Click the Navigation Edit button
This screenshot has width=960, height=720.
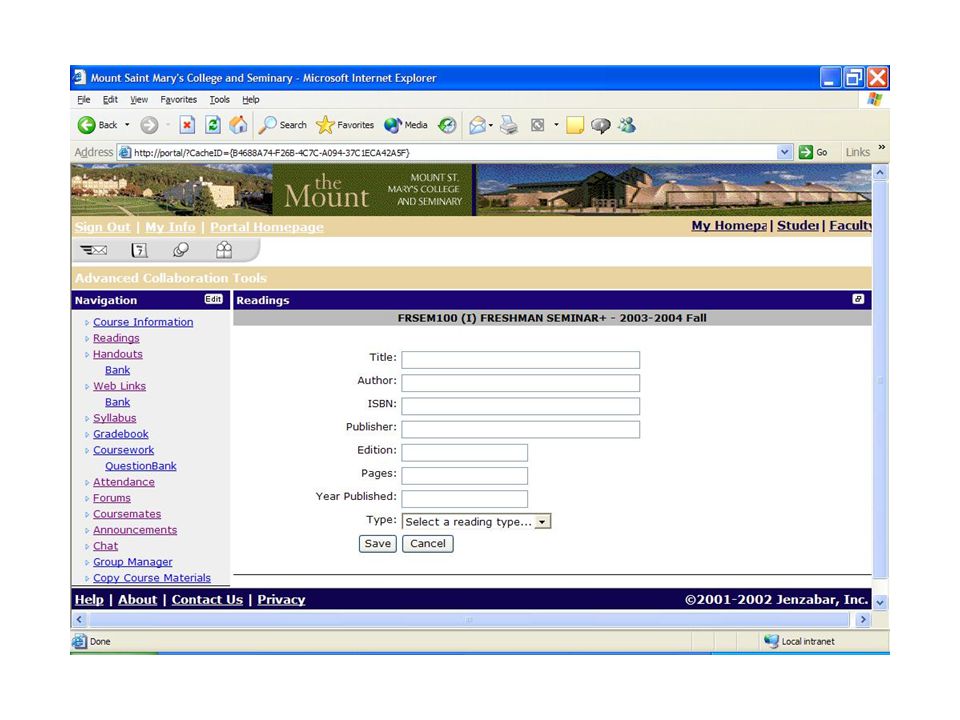[213, 299]
